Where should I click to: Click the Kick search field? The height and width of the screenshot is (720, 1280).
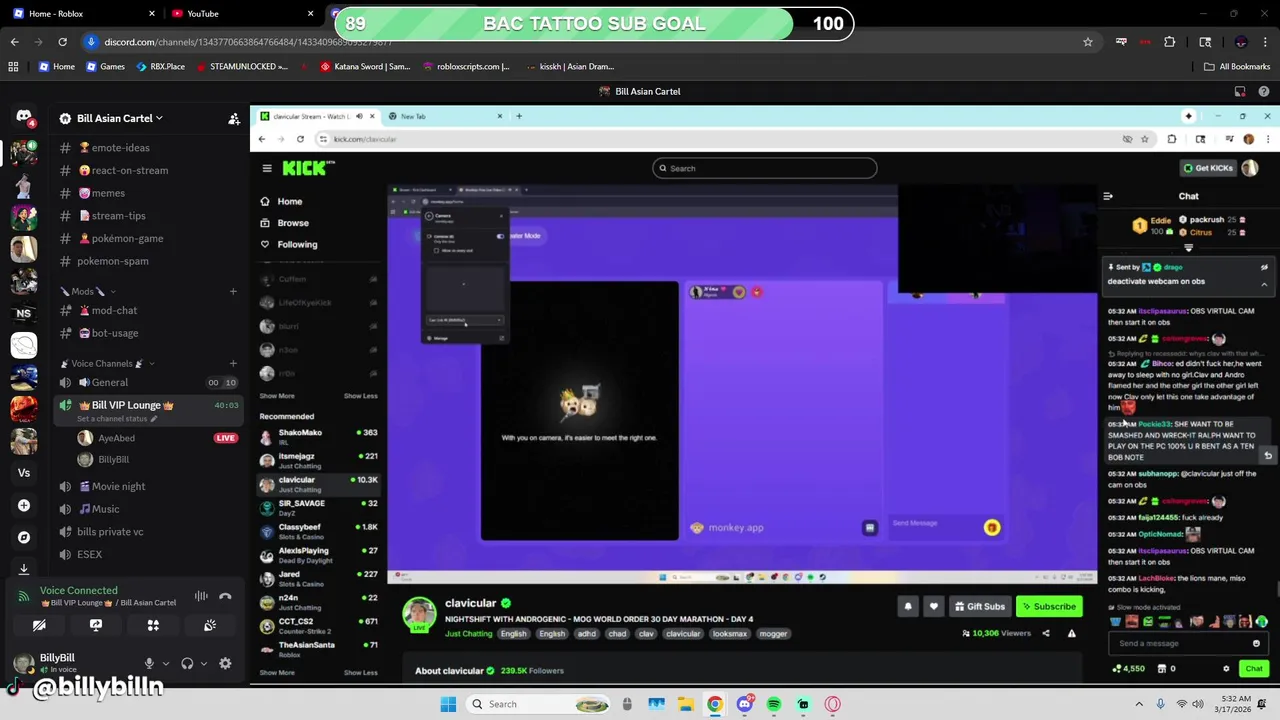(765, 168)
